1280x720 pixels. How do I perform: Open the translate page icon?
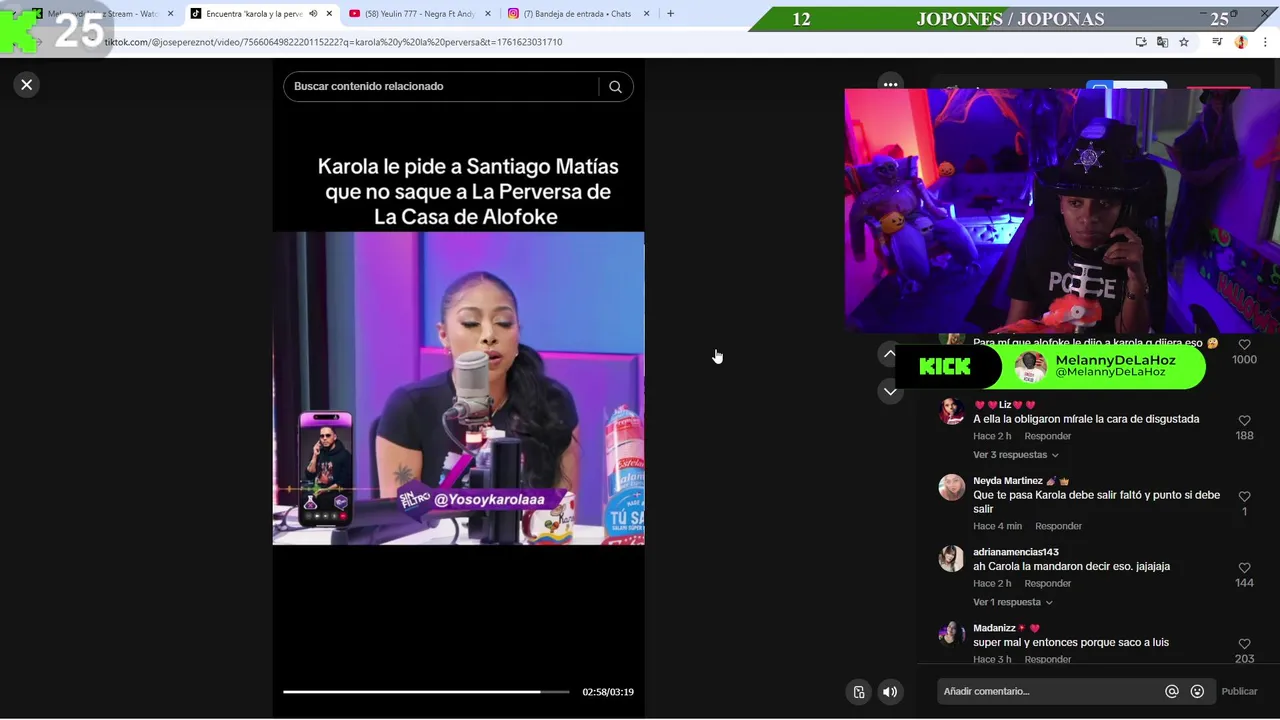coord(1162,42)
